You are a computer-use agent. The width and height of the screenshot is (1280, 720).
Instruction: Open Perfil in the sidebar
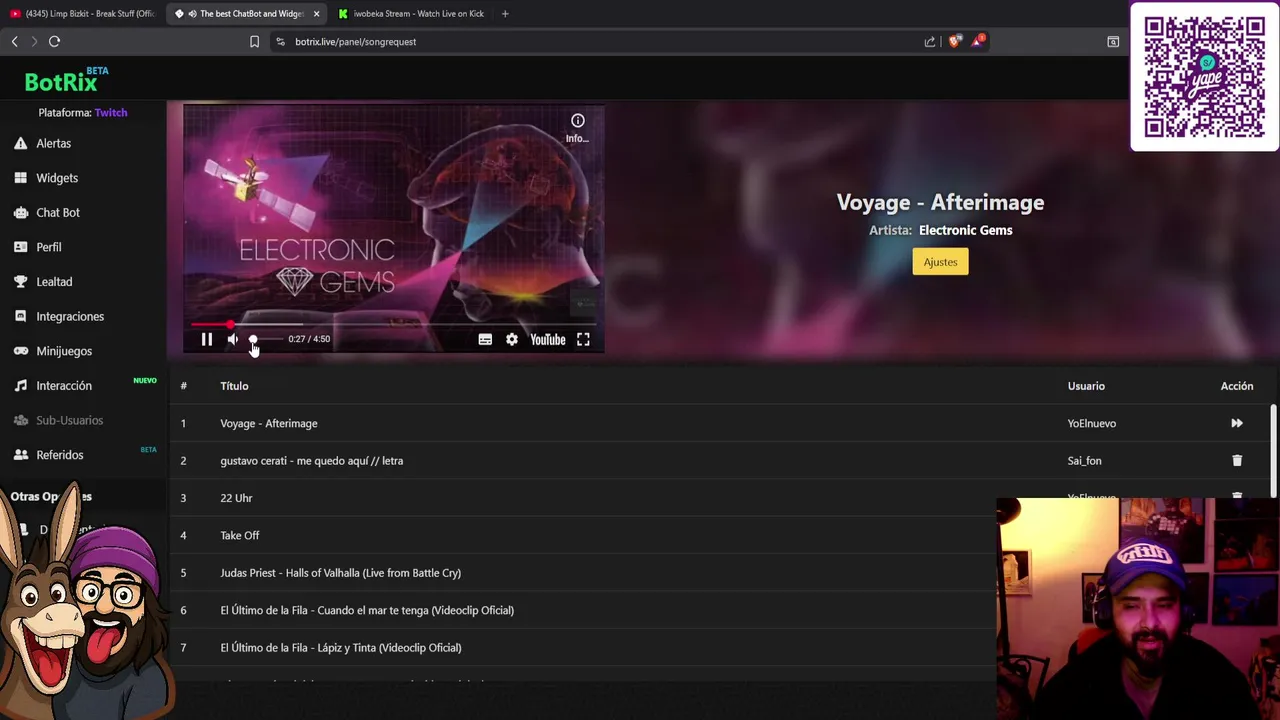click(x=49, y=247)
